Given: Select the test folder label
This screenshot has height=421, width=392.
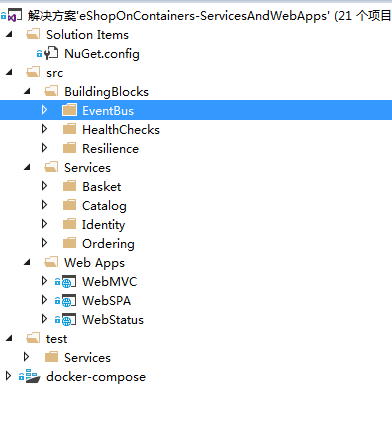Looking at the screenshot, I should pyautogui.click(x=56, y=339).
